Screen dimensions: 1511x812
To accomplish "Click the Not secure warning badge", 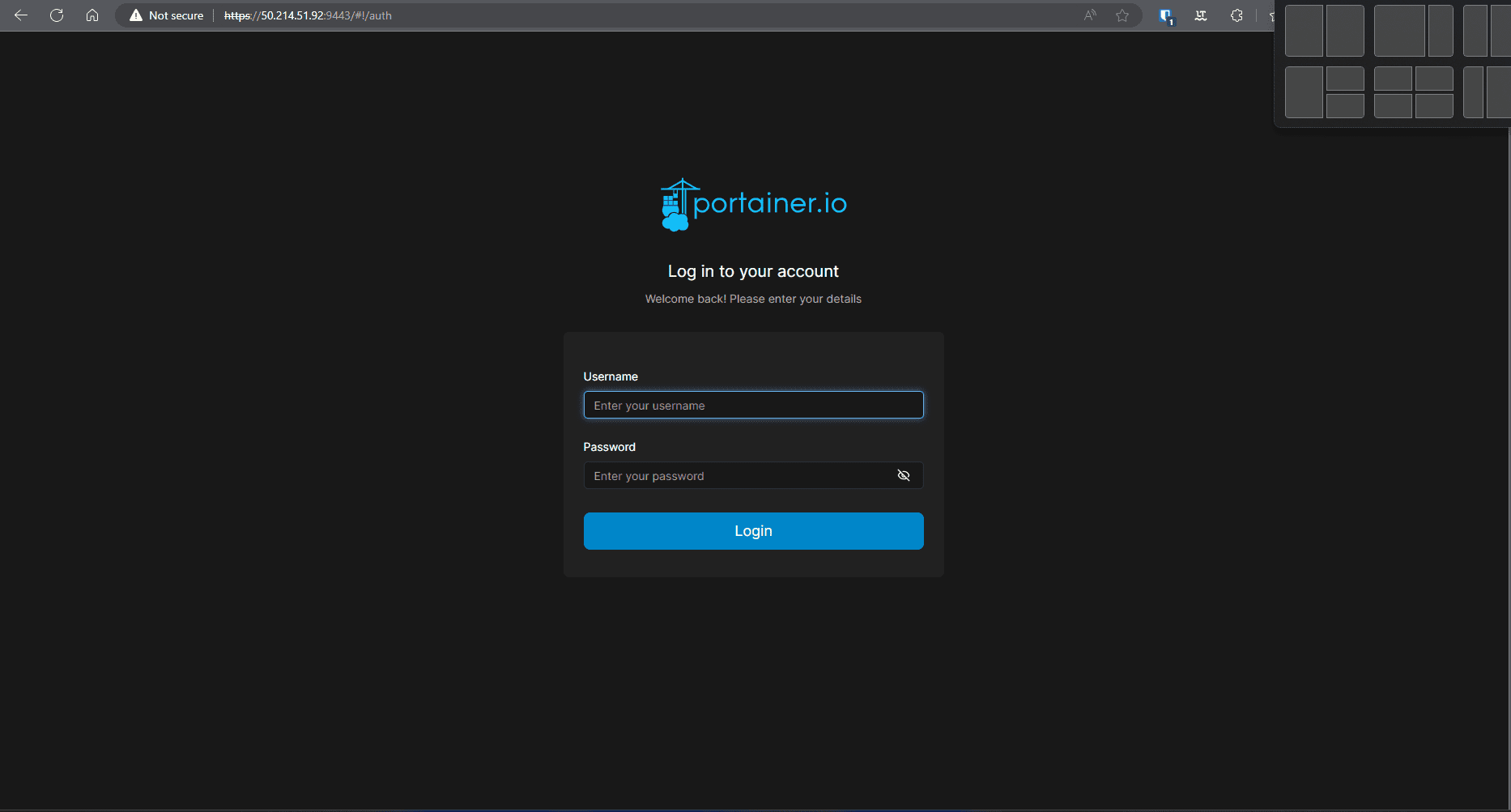I will point(167,15).
